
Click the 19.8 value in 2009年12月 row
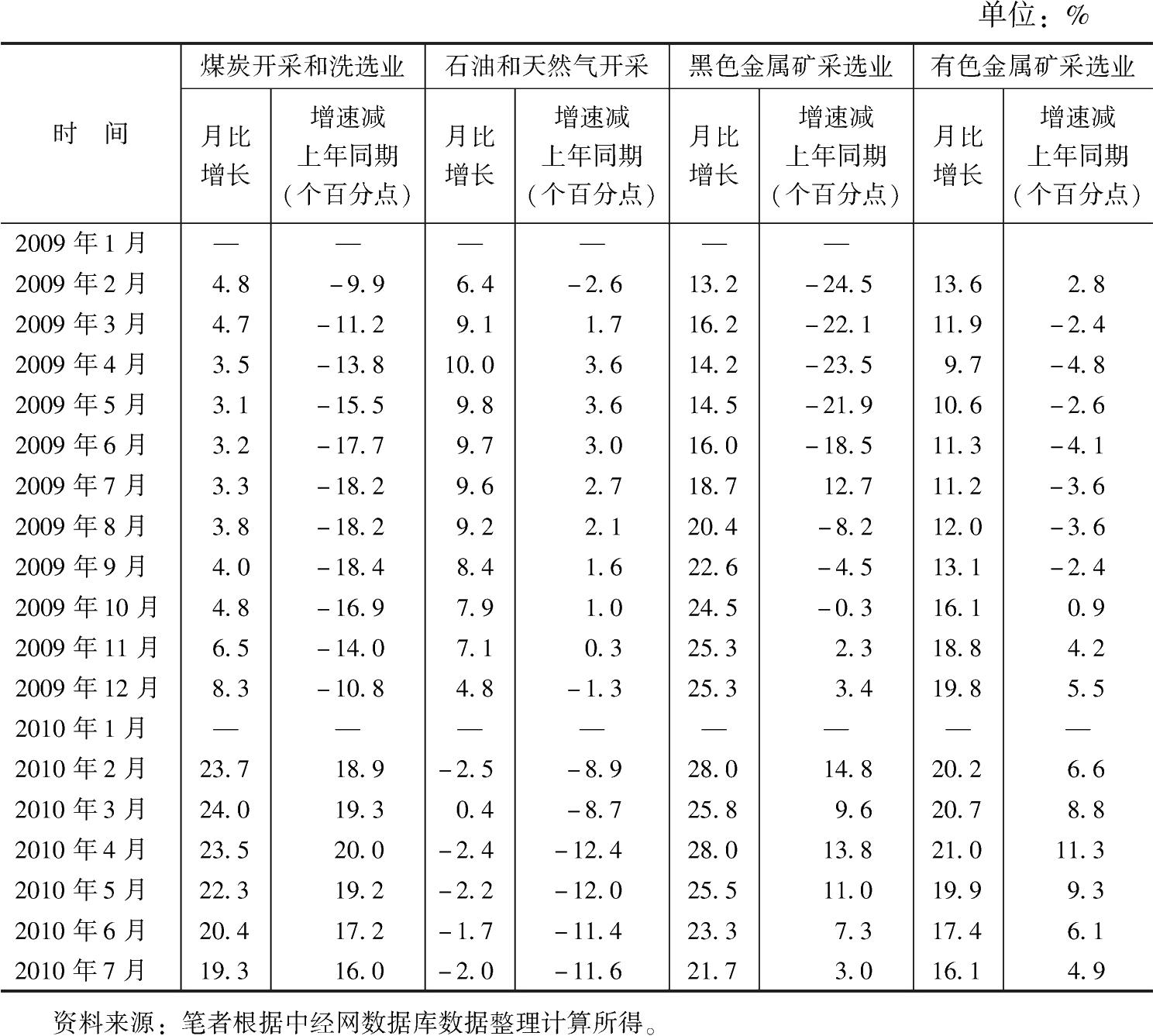(x=957, y=688)
